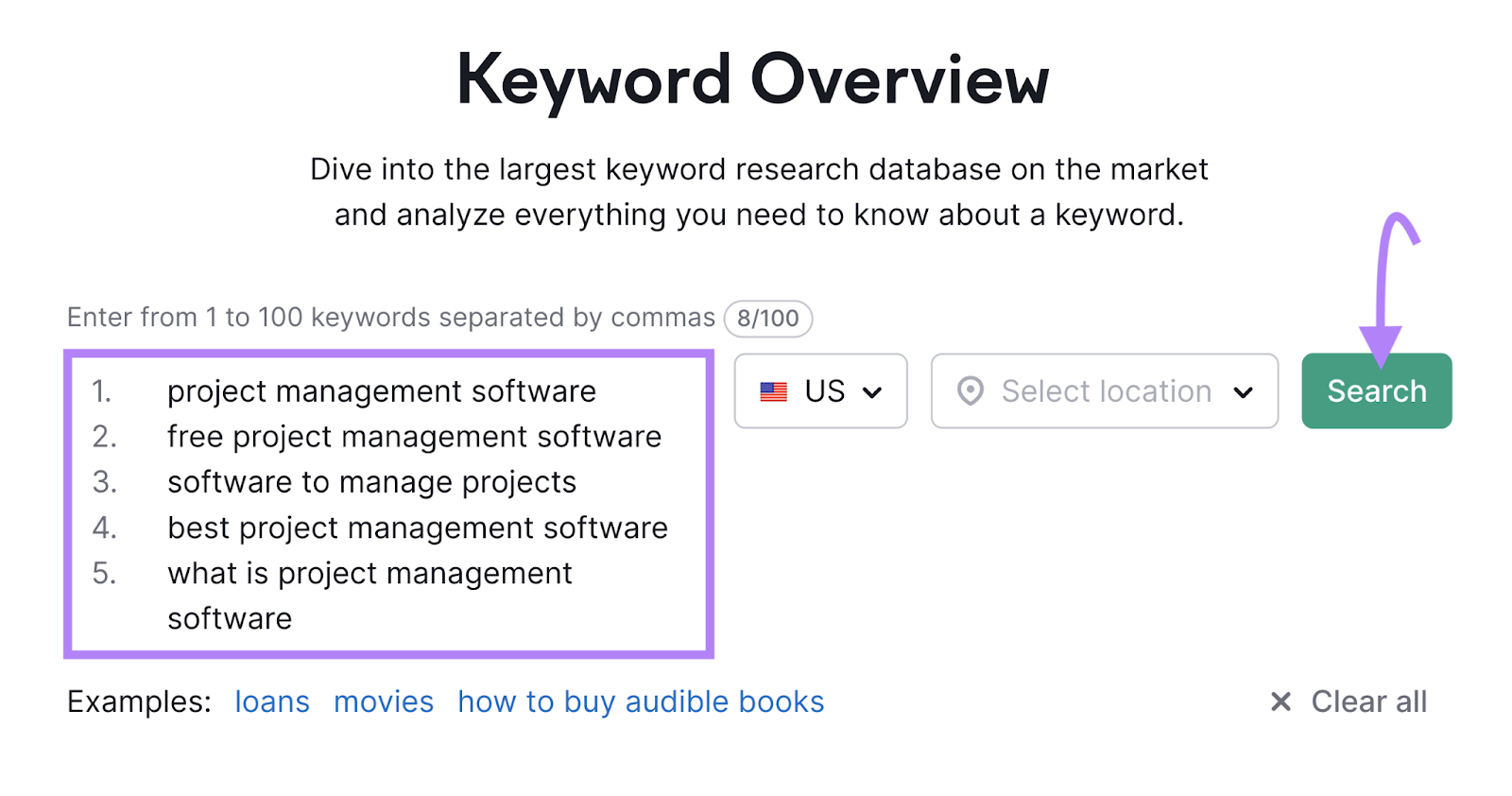Select the 'loans' example link
The width and height of the screenshot is (1512, 796).
click(272, 701)
